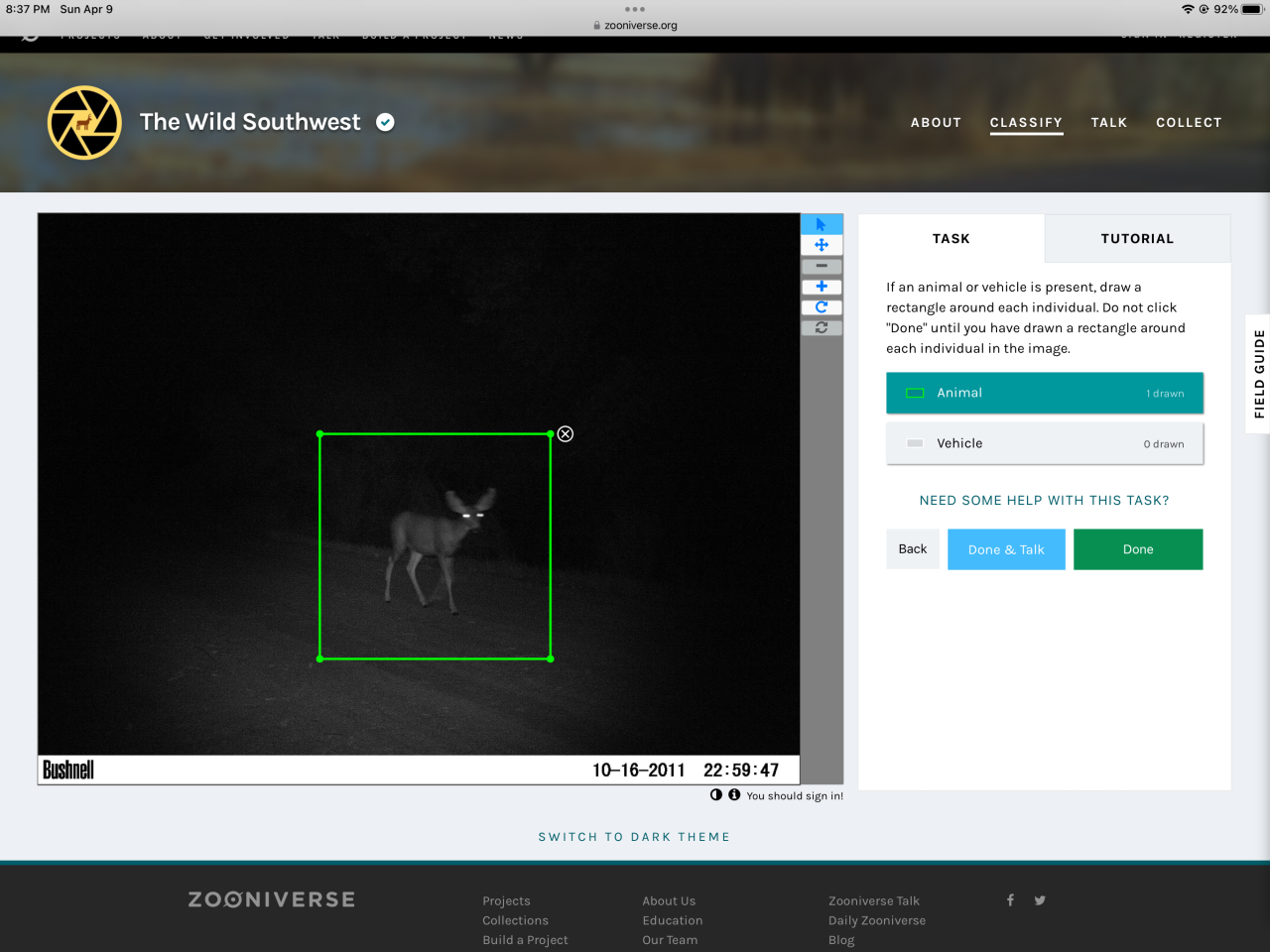Open footer About Us link

click(x=669, y=900)
